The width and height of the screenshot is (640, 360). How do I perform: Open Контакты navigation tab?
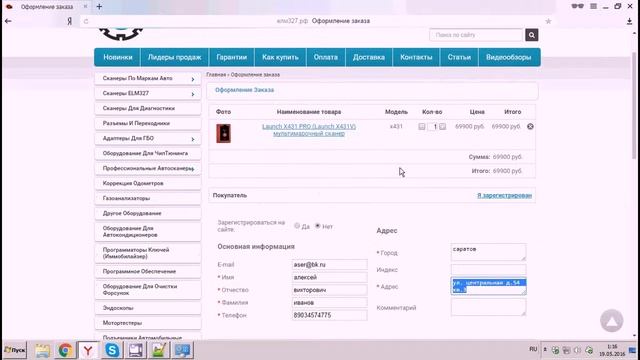416,57
